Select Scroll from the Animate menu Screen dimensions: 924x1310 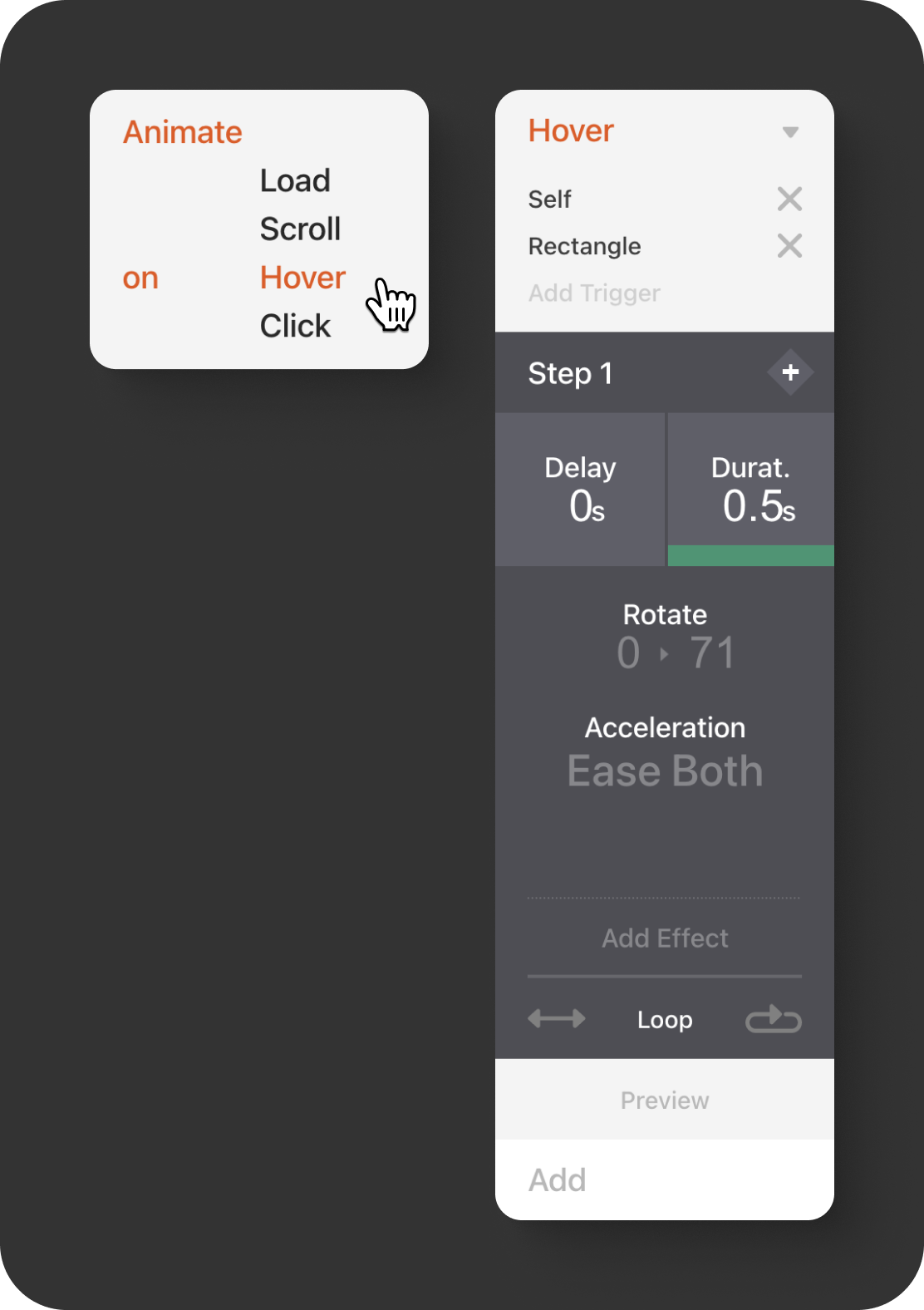tap(300, 229)
